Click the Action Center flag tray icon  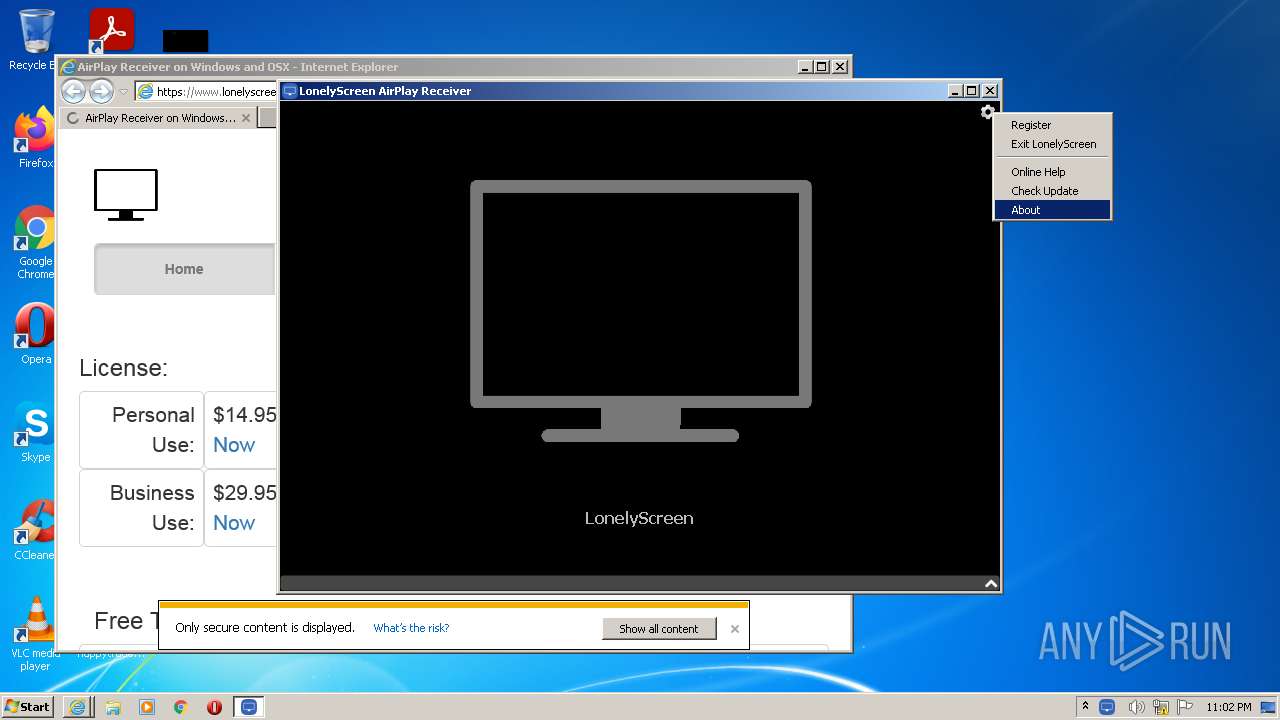click(x=1185, y=707)
